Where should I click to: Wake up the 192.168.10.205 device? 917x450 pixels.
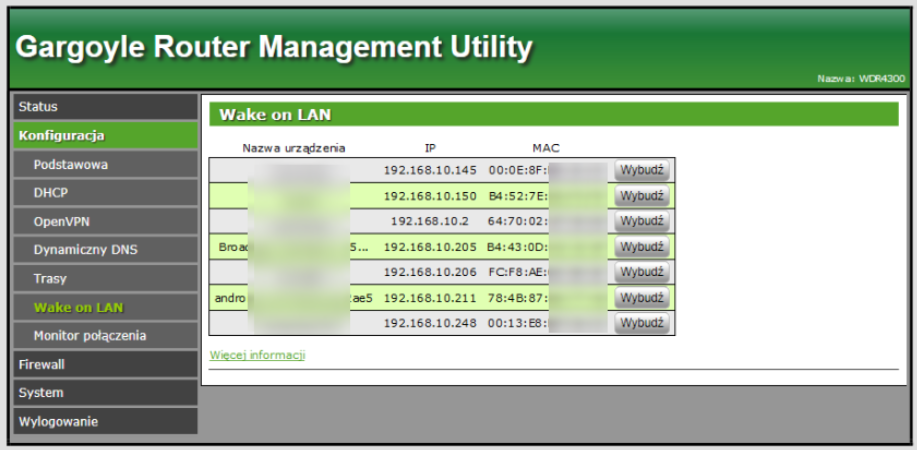tap(641, 247)
